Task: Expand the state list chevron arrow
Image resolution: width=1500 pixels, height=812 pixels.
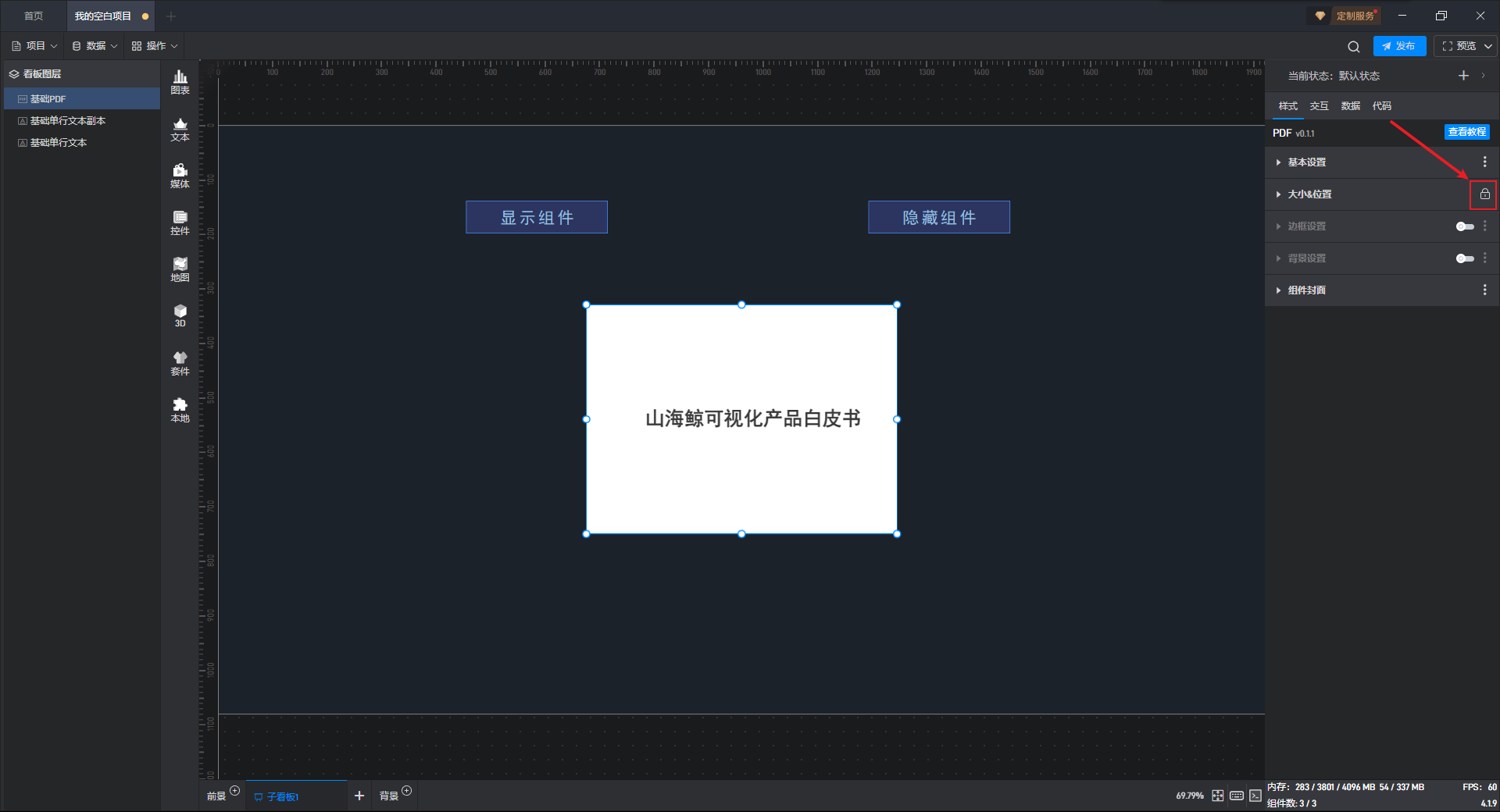Action: point(1483,76)
